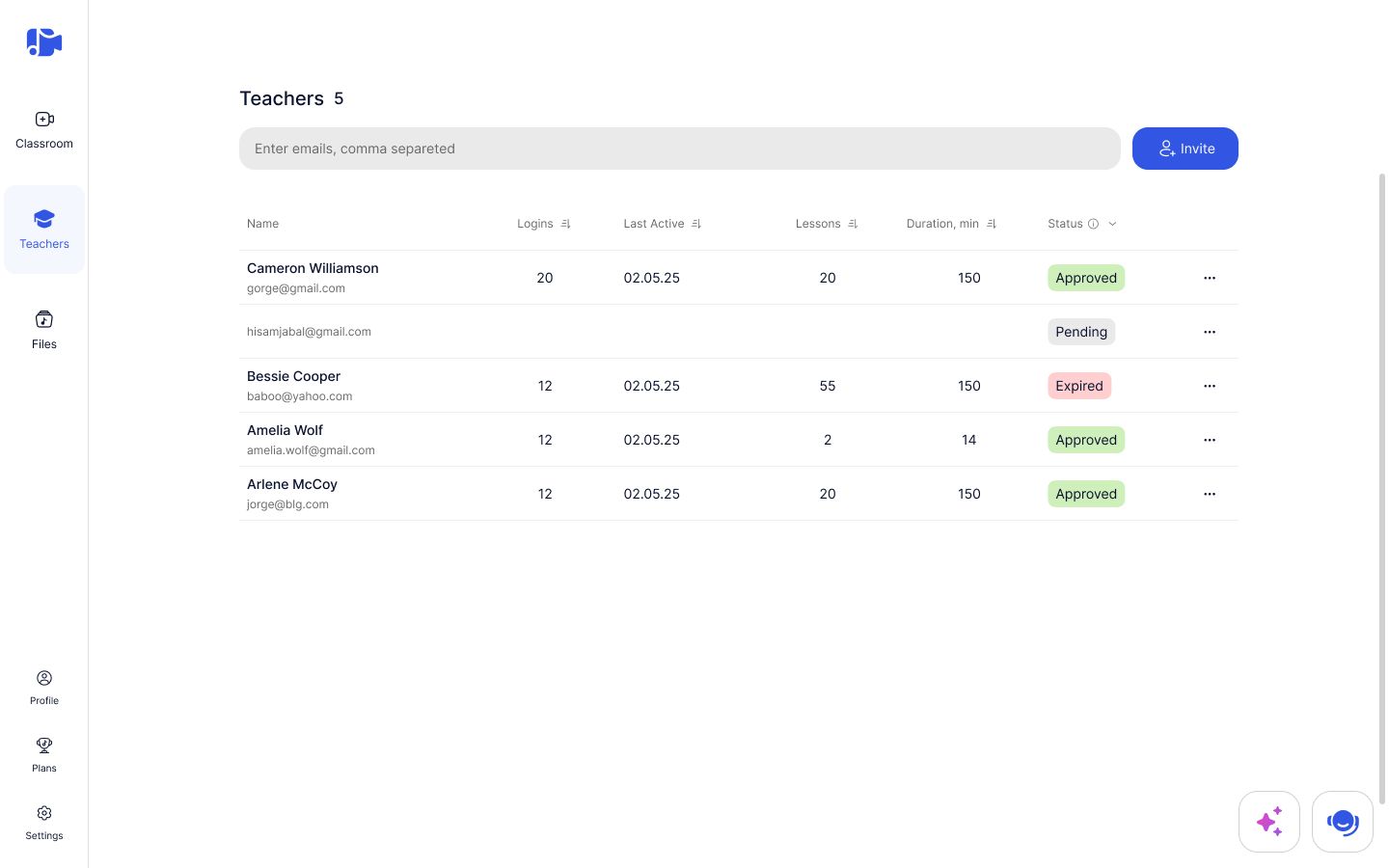Open actions menu for Bessie Cooper
The image size is (1389, 868).
point(1210,386)
